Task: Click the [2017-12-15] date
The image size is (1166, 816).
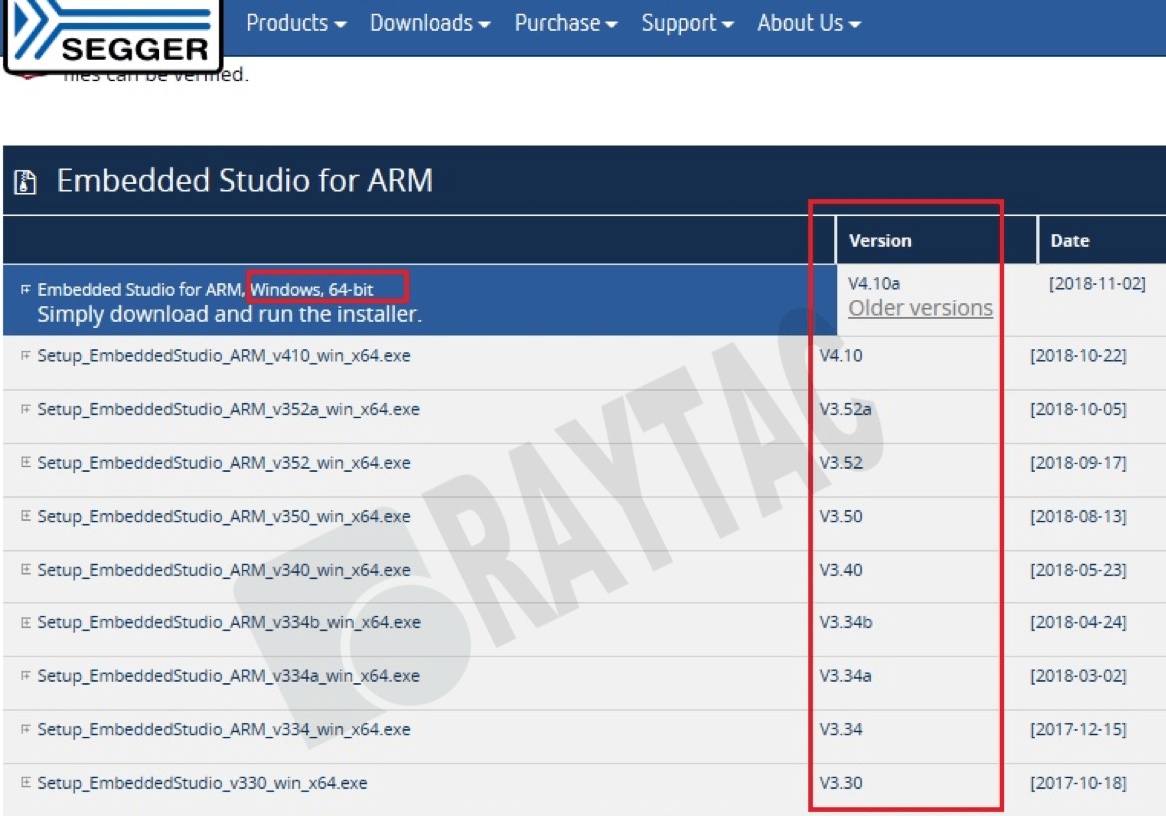Action: (1078, 730)
